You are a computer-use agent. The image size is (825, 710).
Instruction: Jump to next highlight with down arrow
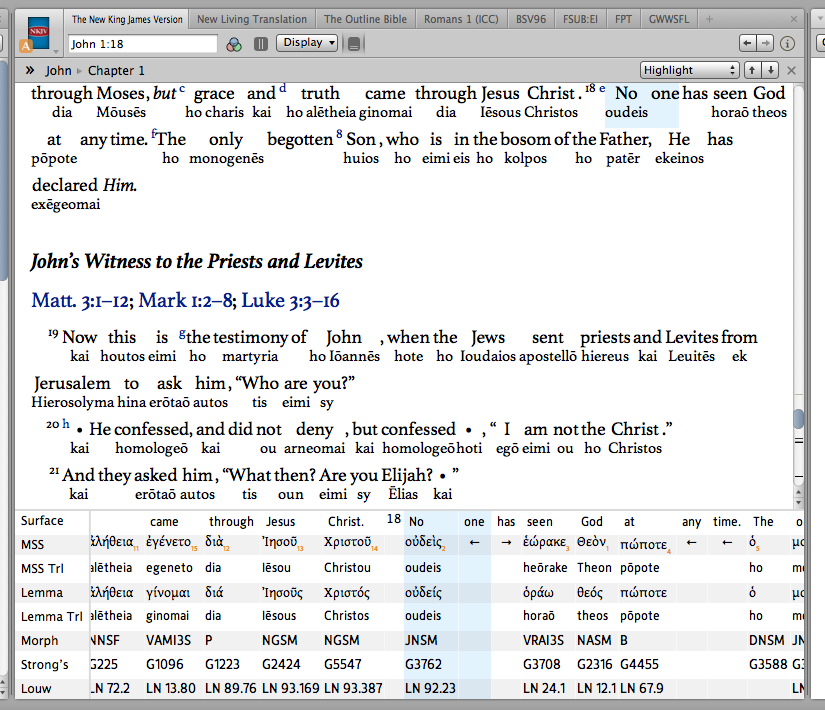770,70
